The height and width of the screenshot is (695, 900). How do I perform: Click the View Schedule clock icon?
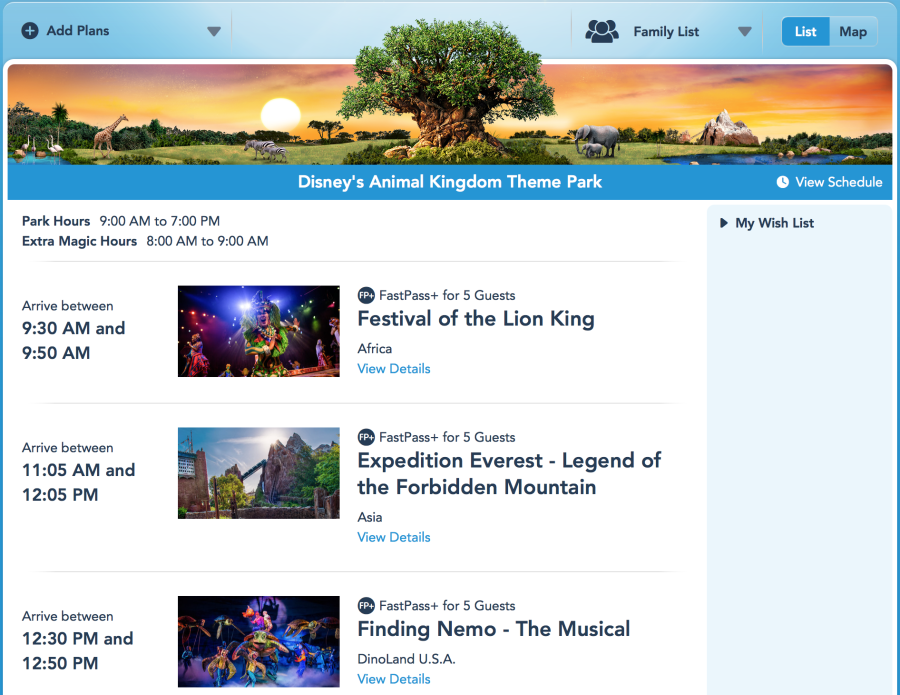pos(782,182)
